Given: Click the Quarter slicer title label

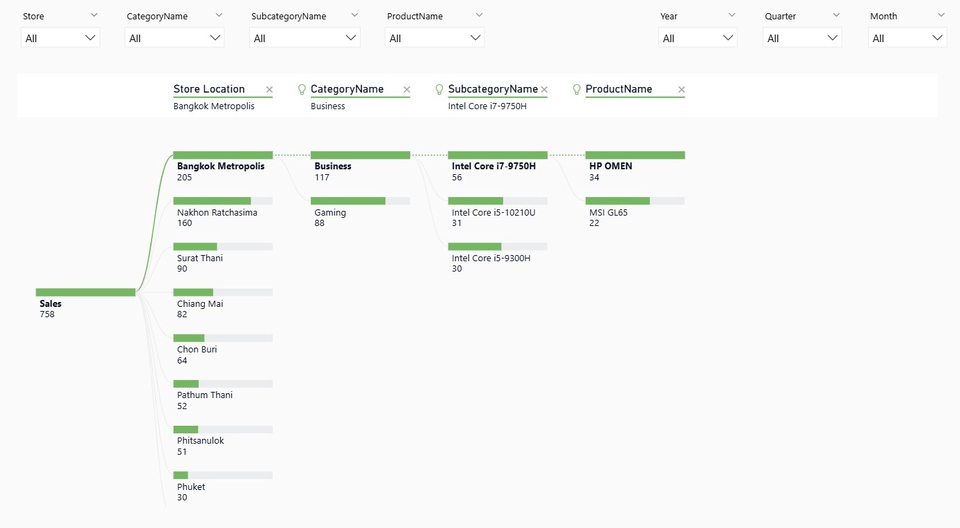Looking at the screenshot, I should pyautogui.click(x=780, y=16).
